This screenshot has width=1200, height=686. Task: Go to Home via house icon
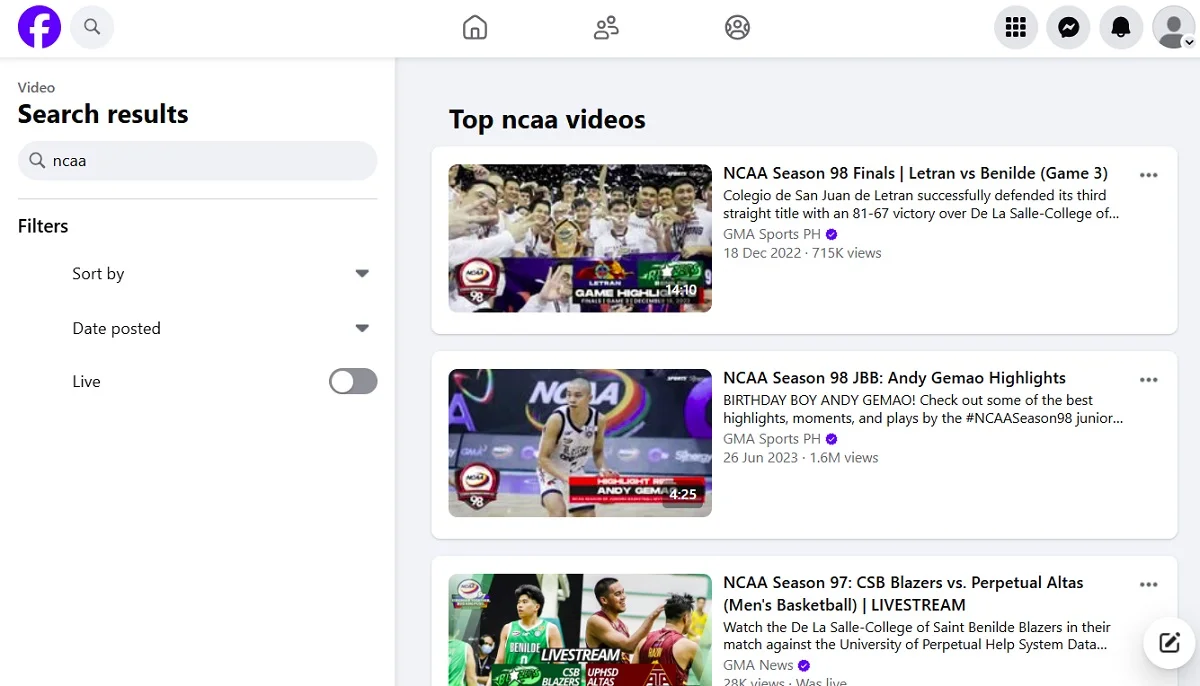(475, 28)
